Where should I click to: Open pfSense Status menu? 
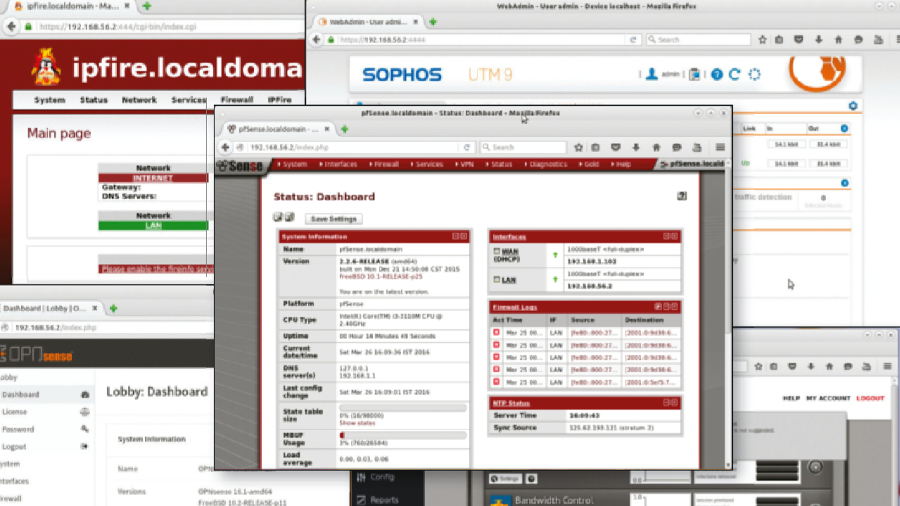point(499,164)
